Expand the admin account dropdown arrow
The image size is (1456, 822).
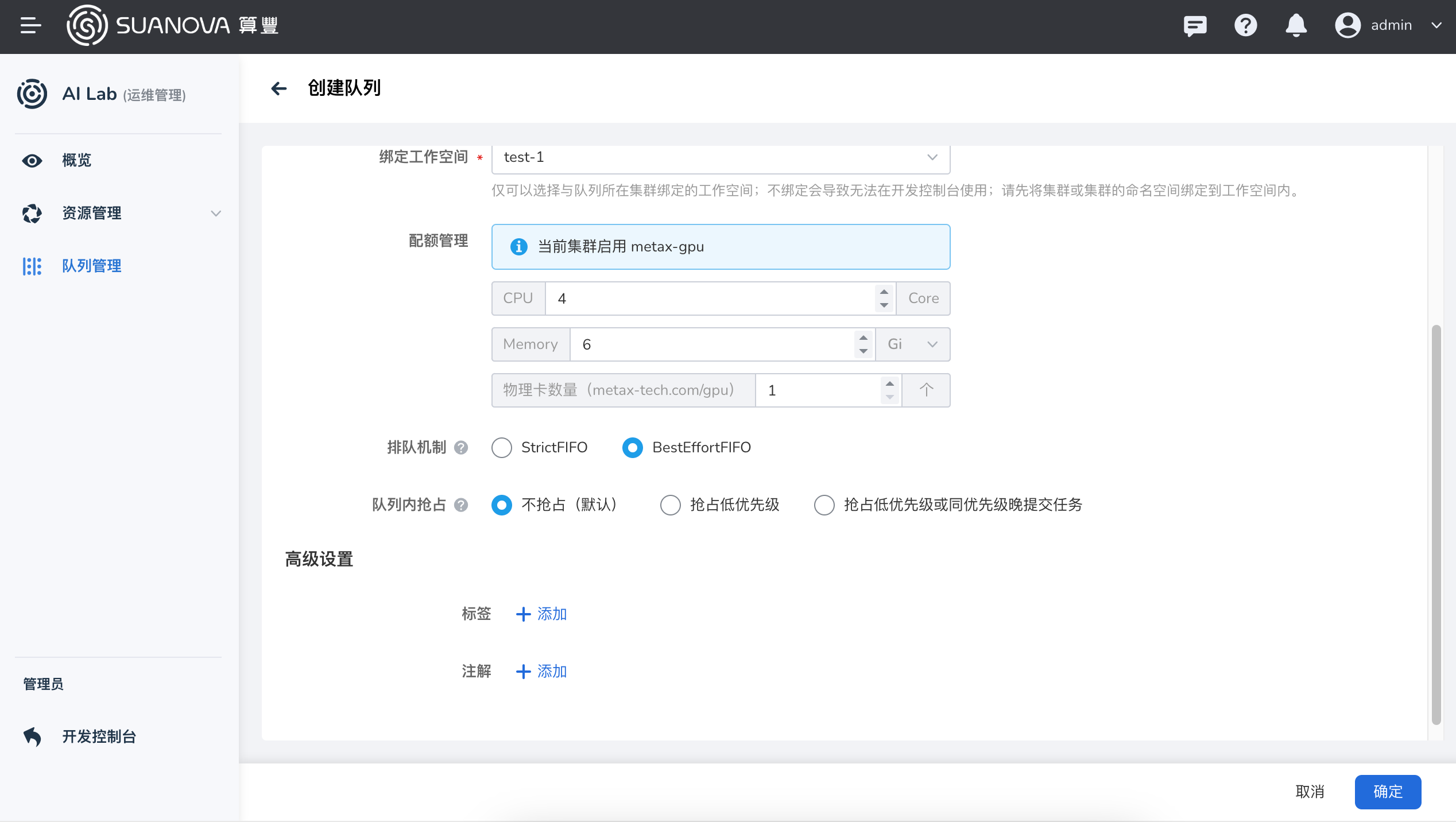pyautogui.click(x=1436, y=25)
